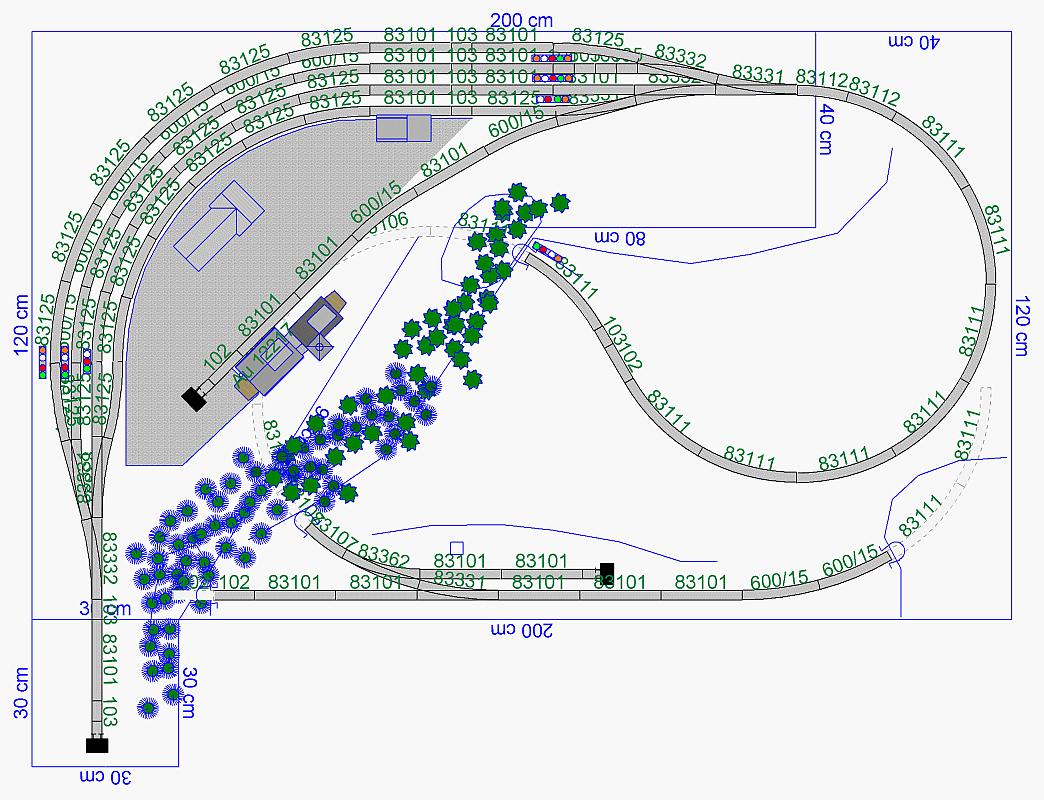Select the 83362 track piece label
Screen dimensions: 1044x800
[x=383, y=557]
